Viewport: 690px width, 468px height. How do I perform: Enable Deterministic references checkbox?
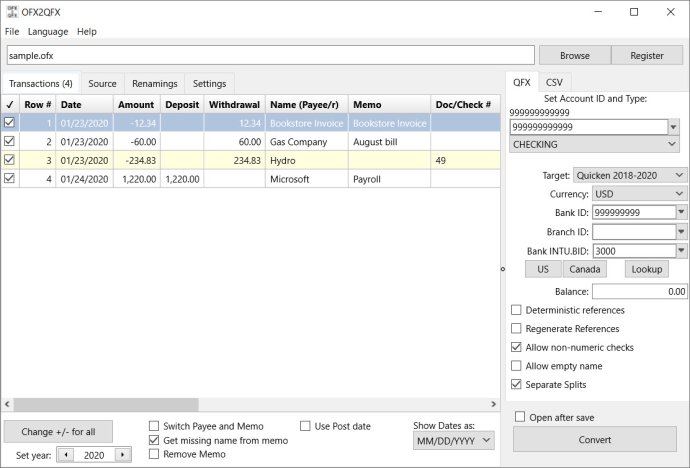tap(516, 310)
